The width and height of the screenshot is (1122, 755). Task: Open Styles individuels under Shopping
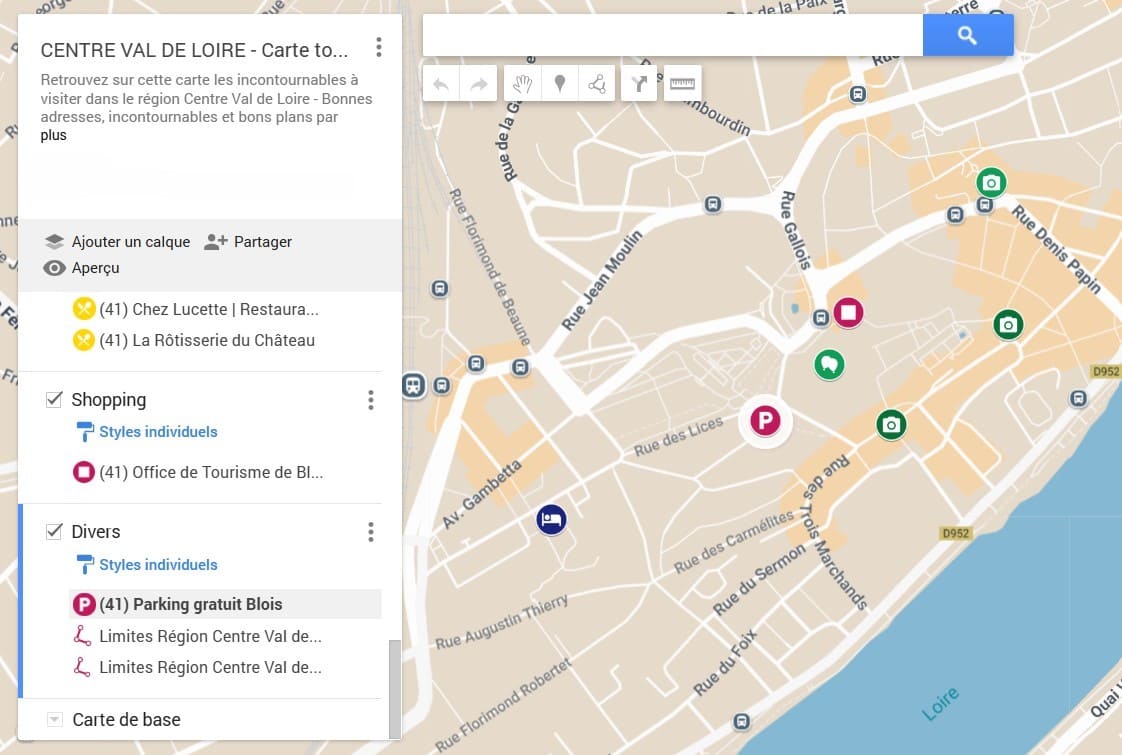click(x=147, y=432)
